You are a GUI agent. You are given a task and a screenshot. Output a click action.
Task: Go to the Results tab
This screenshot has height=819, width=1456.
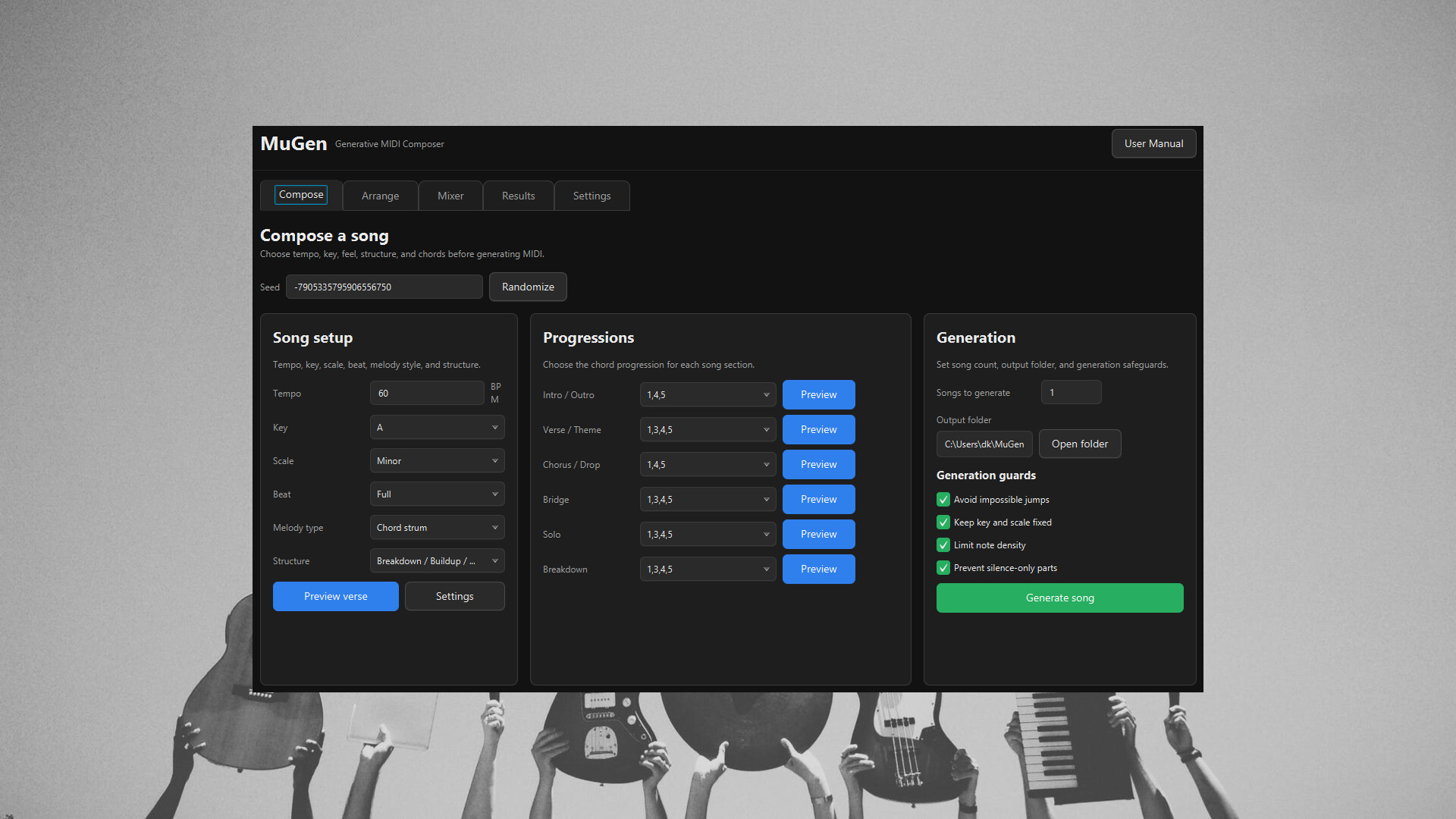[x=519, y=196]
